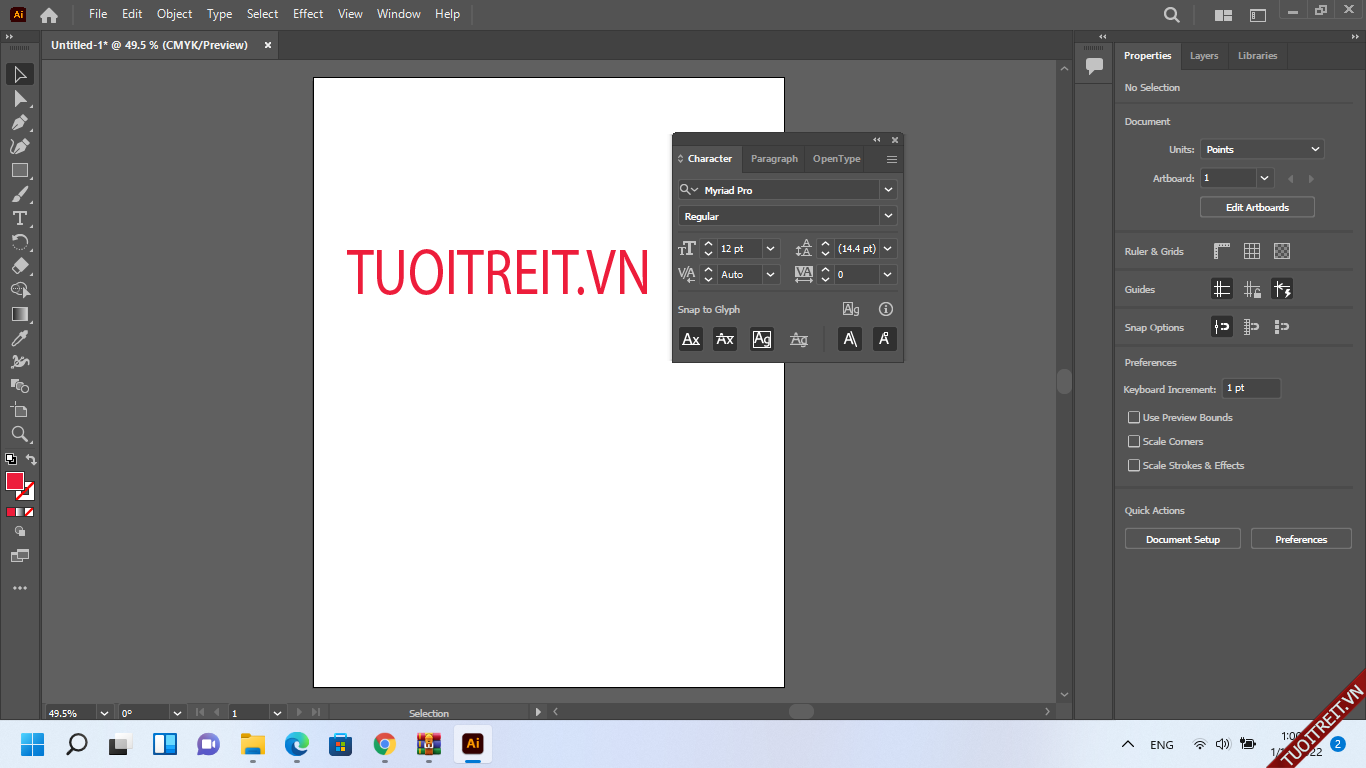Choose the Rectangle tool
This screenshot has width=1366, height=768.
point(19,170)
